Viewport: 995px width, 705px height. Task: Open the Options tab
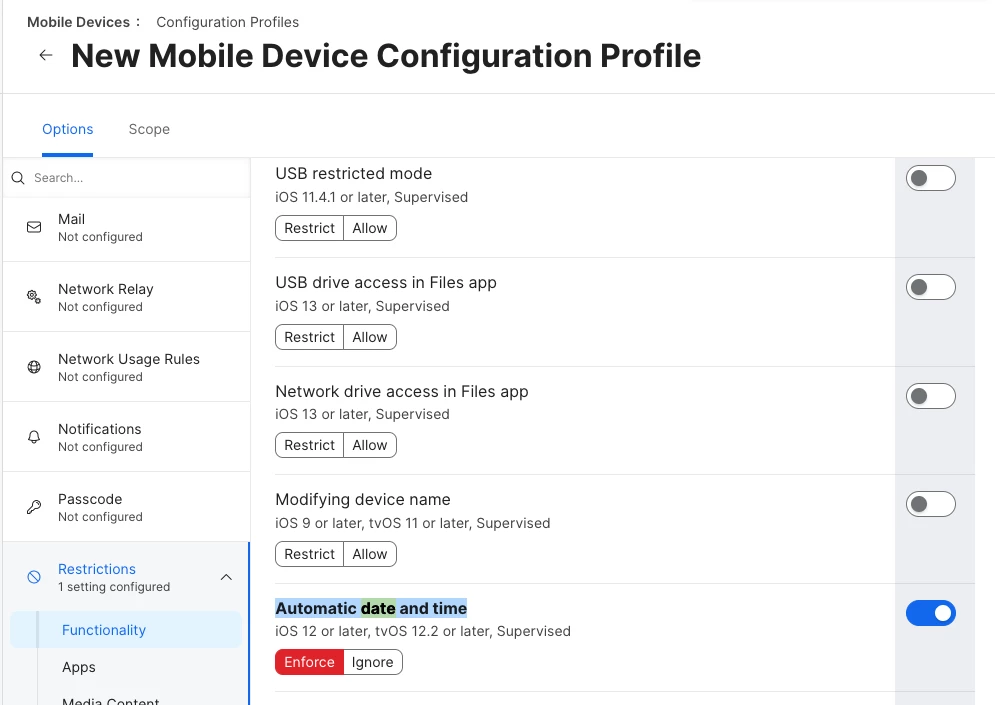(x=67, y=129)
